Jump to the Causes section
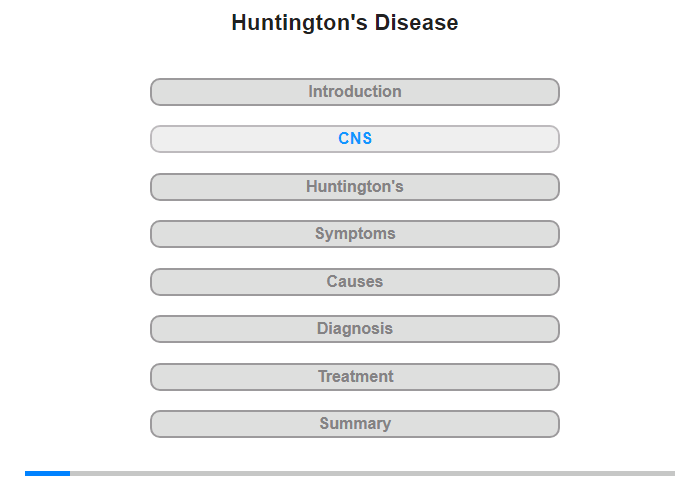 (354, 282)
